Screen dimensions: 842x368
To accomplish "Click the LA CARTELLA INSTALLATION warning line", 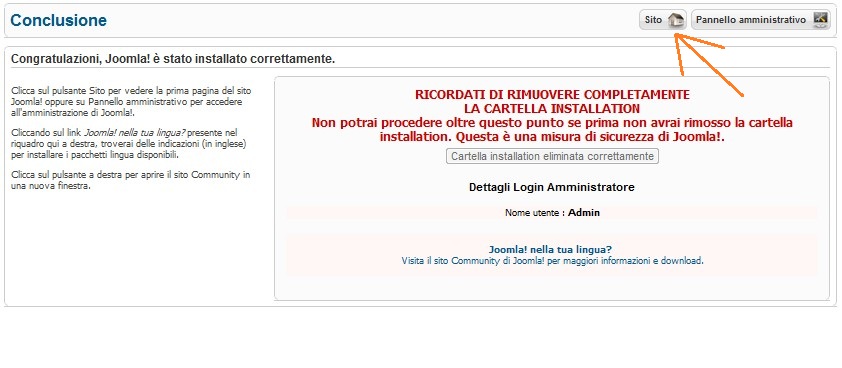I will tap(552, 109).
